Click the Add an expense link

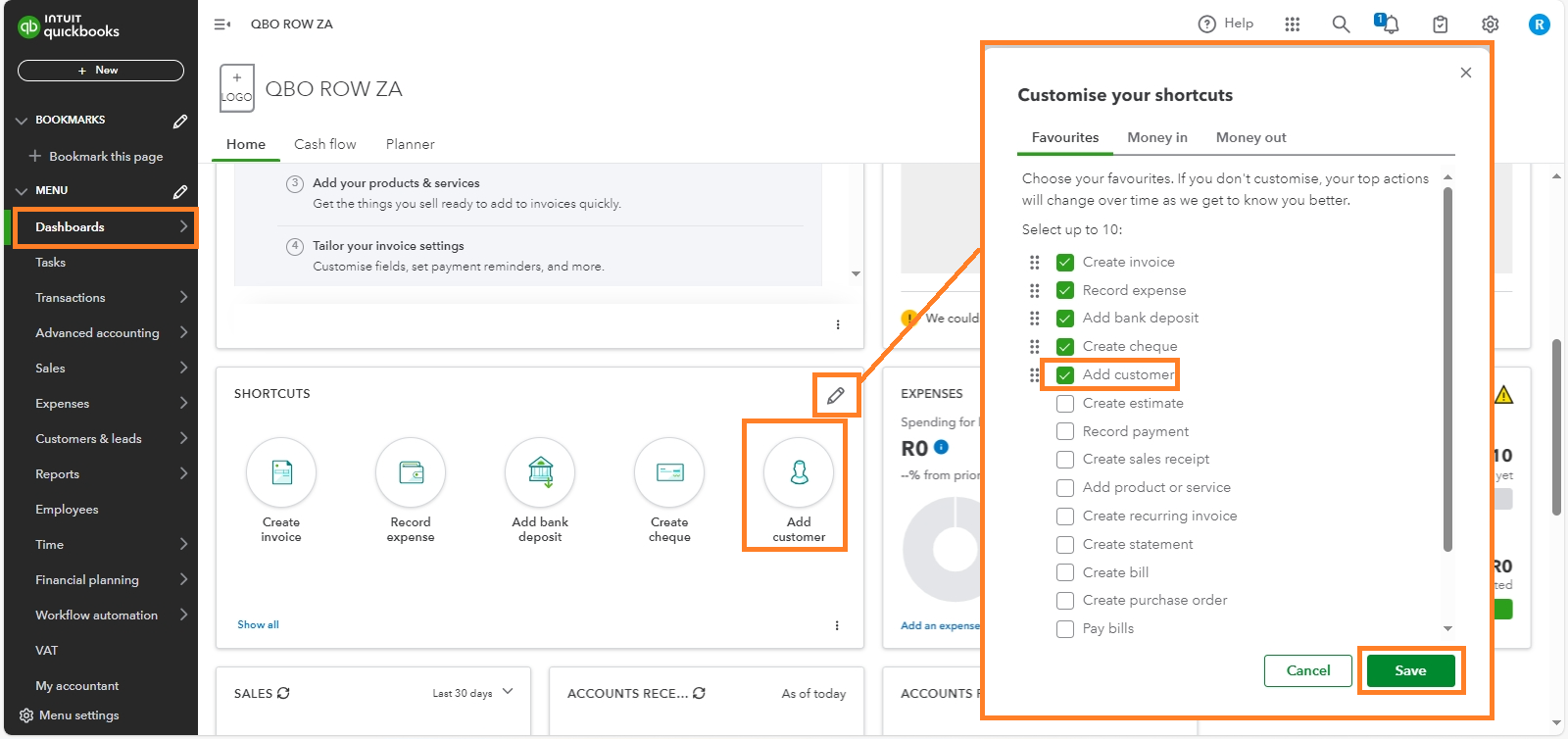coord(940,625)
